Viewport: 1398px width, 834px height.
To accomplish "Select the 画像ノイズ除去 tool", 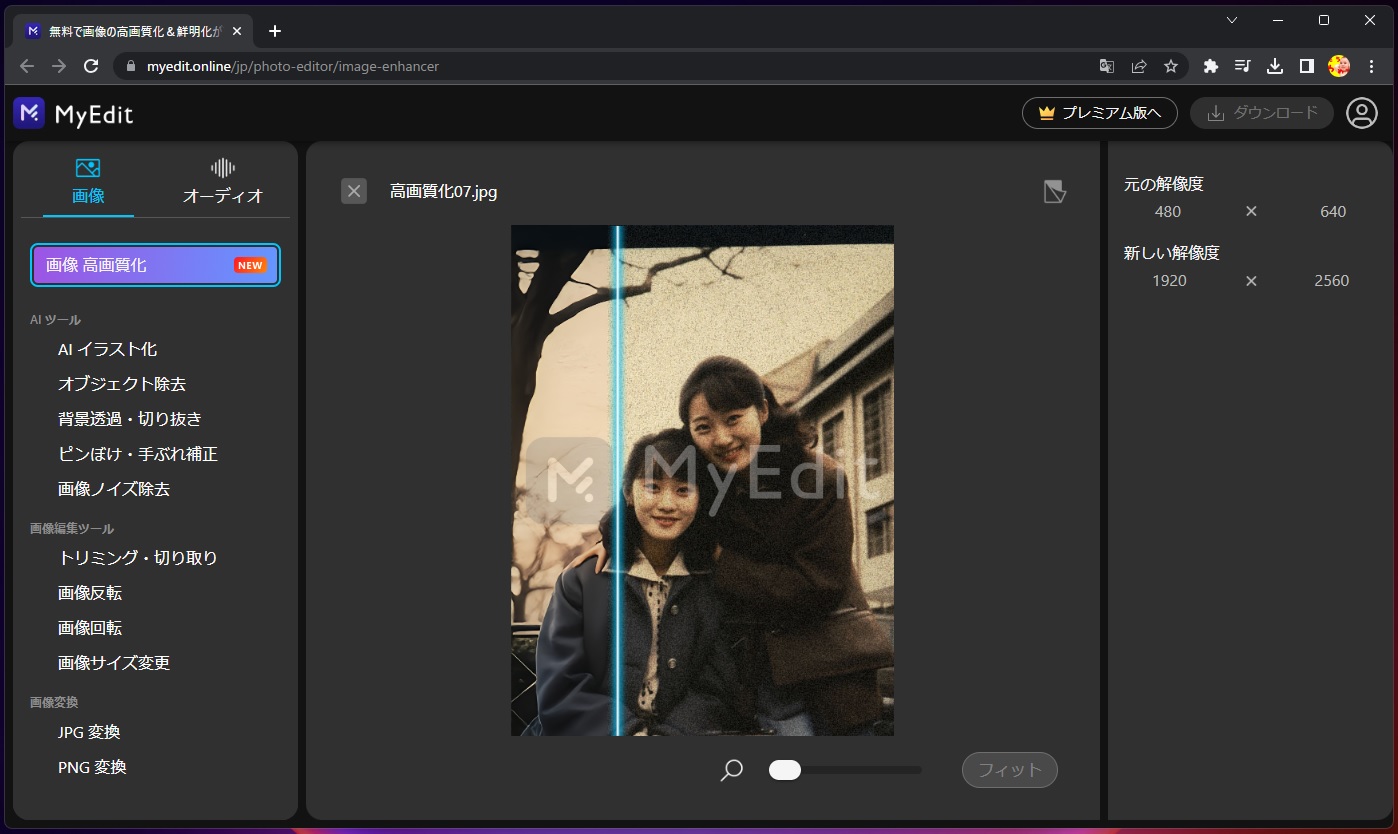I will (113, 488).
